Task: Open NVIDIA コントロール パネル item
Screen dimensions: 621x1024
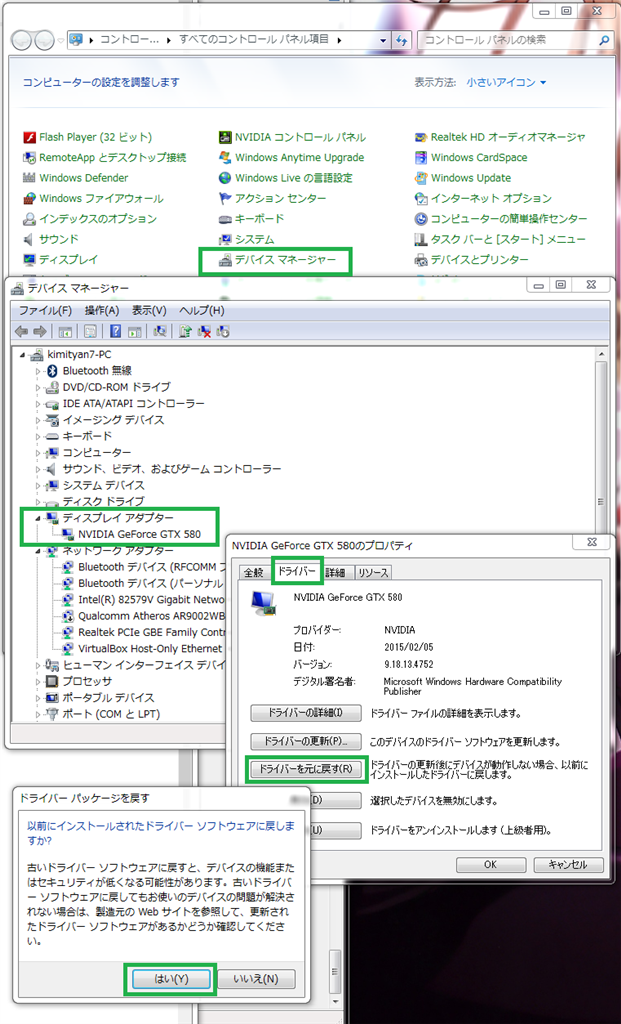Action: tap(292, 137)
